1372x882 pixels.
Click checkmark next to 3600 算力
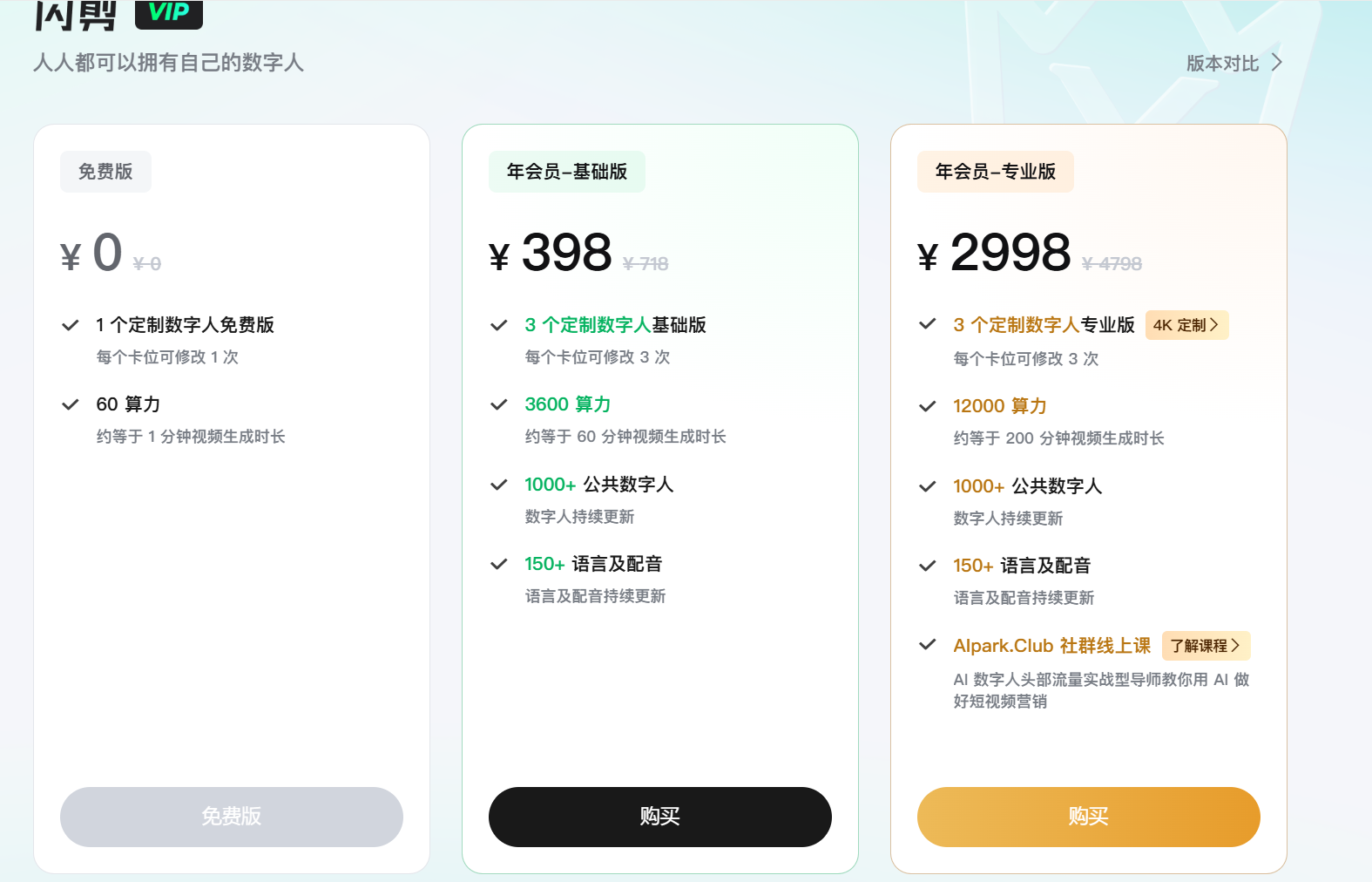click(499, 405)
